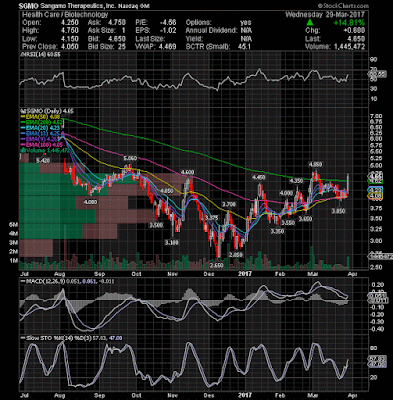Image resolution: width=393 pixels, height=400 pixels.
Task: Click the Chg value +0.600
Action: tap(355, 30)
